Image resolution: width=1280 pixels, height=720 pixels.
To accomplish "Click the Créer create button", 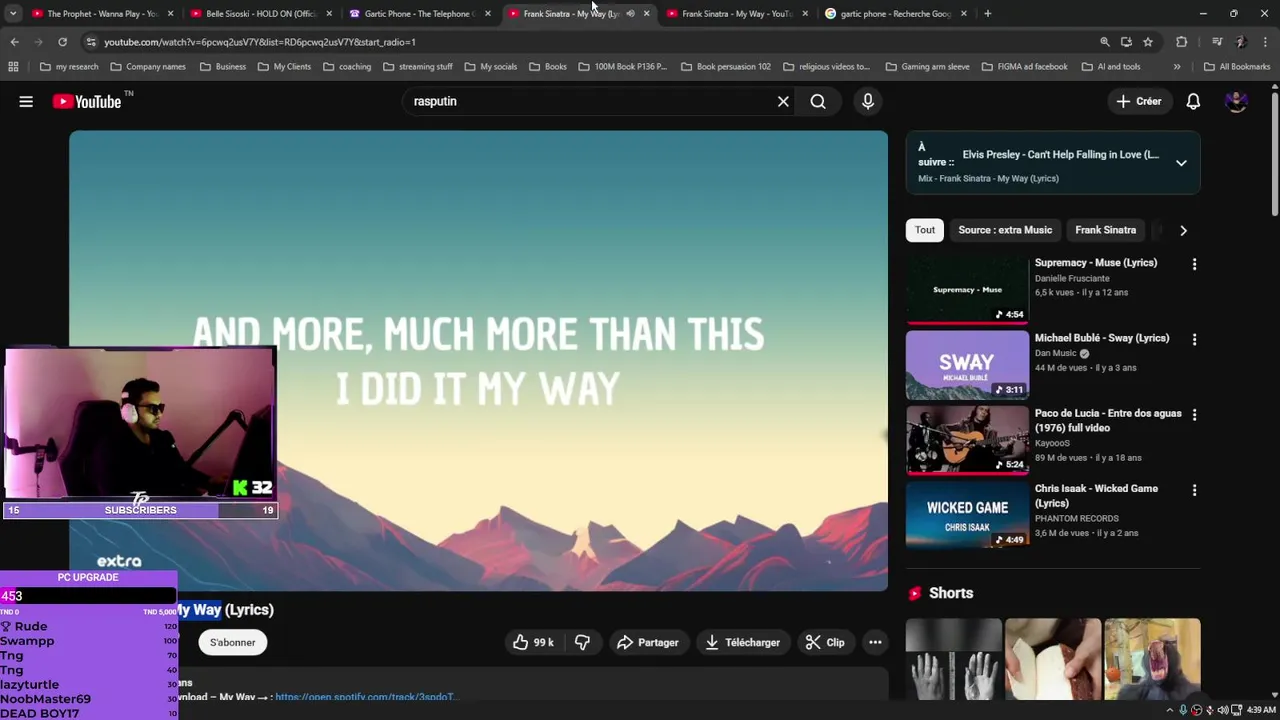I will (x=1138, y=101).
